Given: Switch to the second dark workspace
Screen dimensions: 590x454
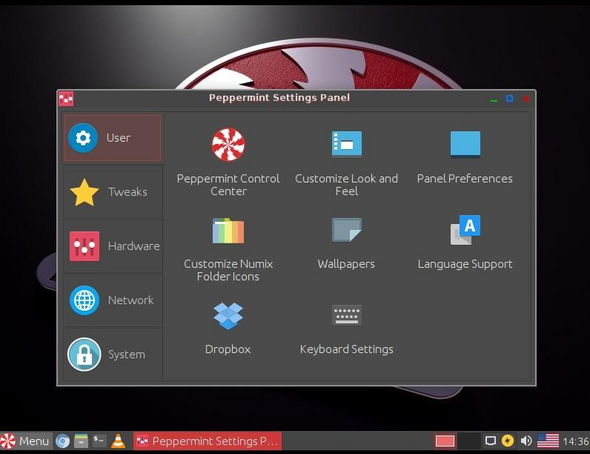Looking at the screenshot, I should click(x=469, y=441).
